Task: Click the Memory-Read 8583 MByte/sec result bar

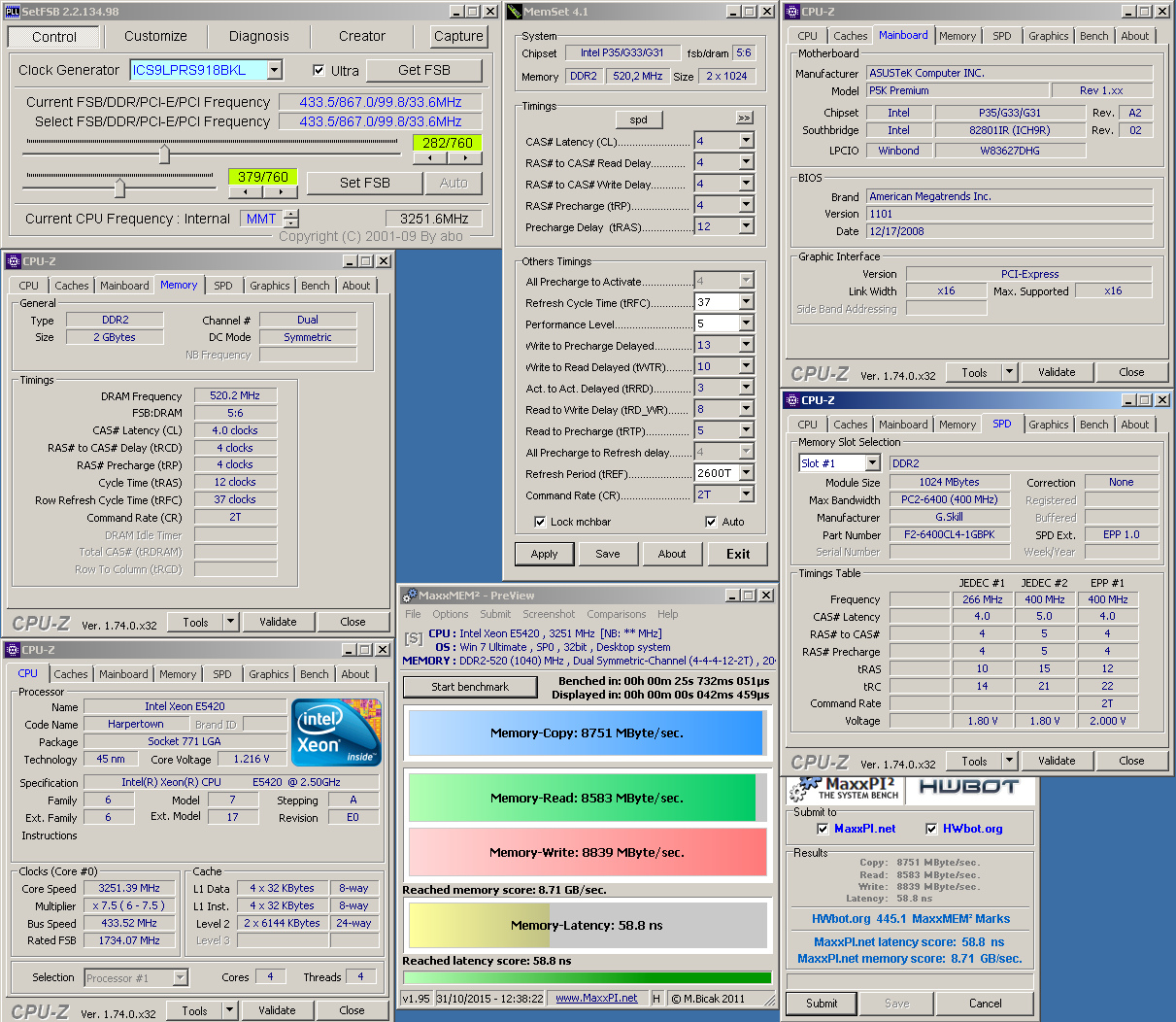Action: tap(587, 798)
